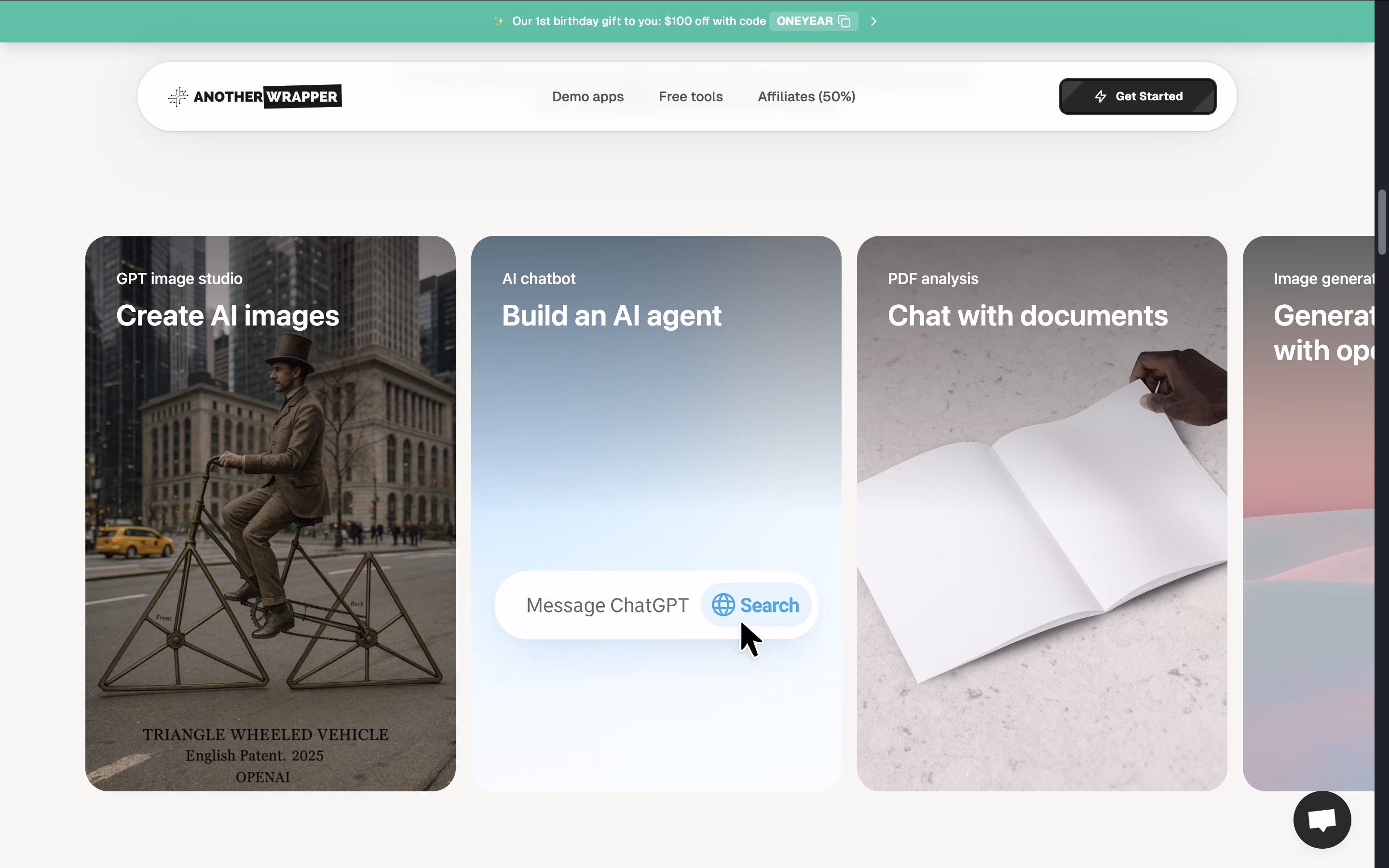1389x868 pixels.
Task: Click the 'Build an AI agent' heading
Action: 611,316
